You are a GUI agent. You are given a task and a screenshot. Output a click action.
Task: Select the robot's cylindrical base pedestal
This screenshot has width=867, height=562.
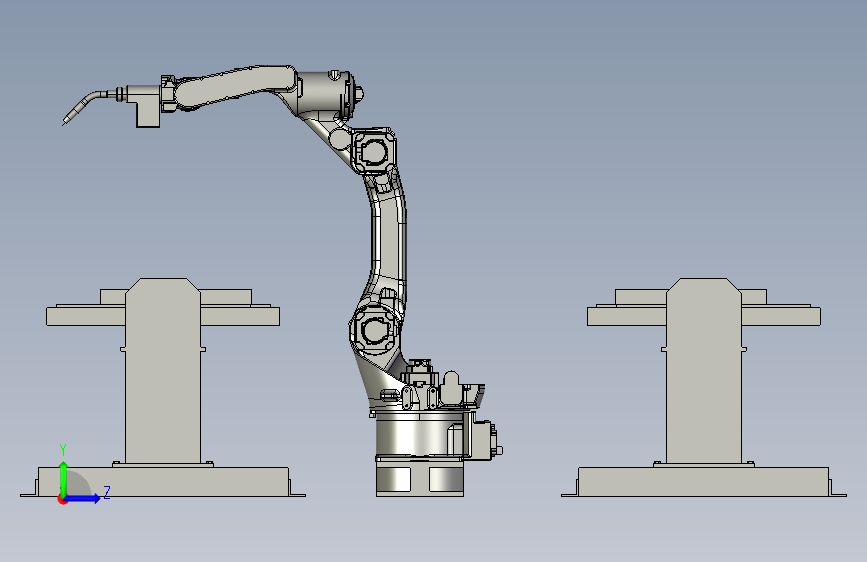tap(420, 455)
